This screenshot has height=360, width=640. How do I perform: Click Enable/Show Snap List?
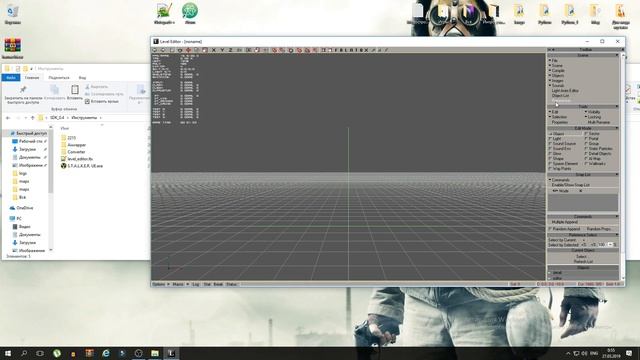(x=571, y=185)
